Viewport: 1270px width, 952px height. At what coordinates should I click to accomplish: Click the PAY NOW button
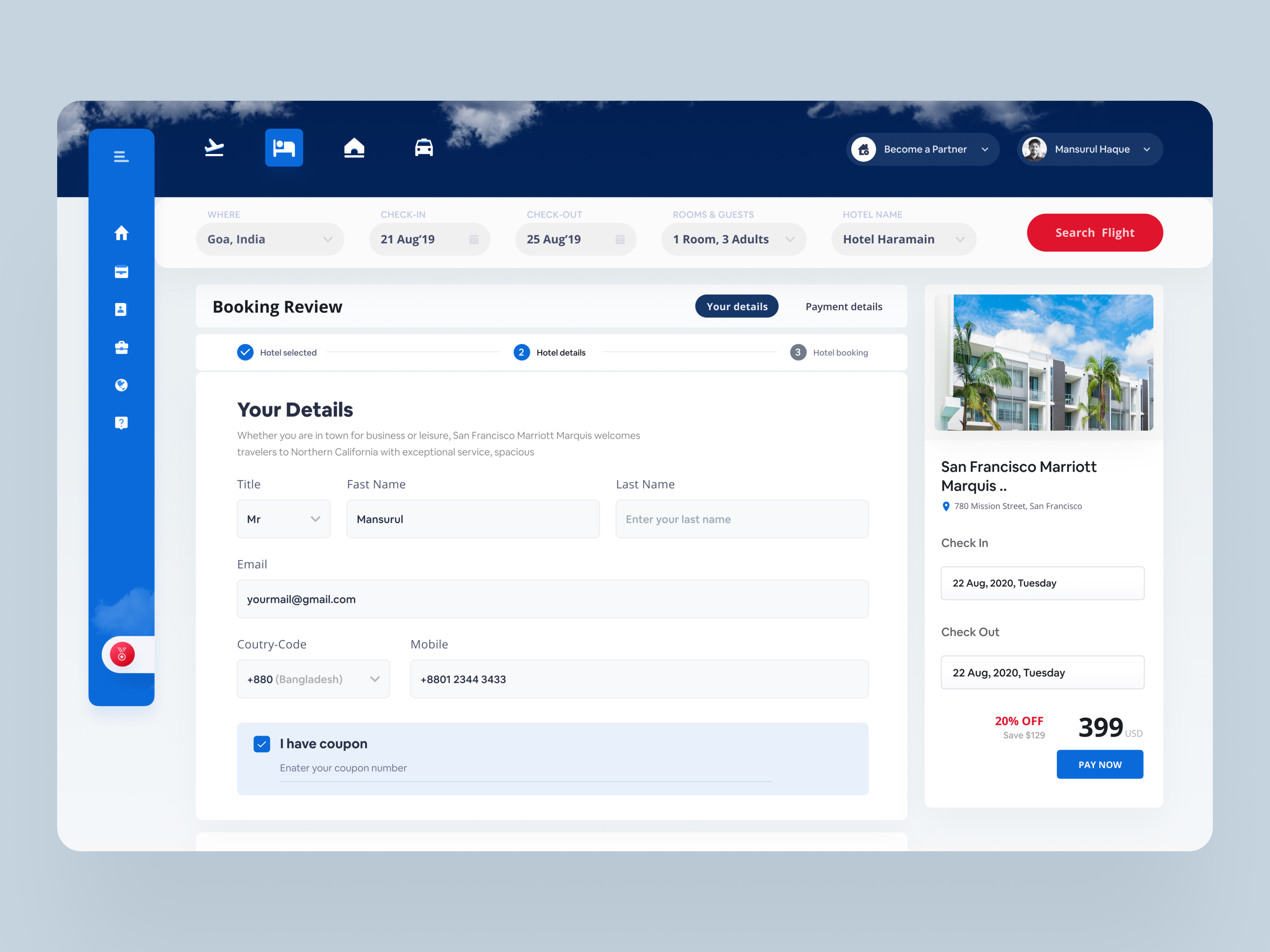point(1100,764)
